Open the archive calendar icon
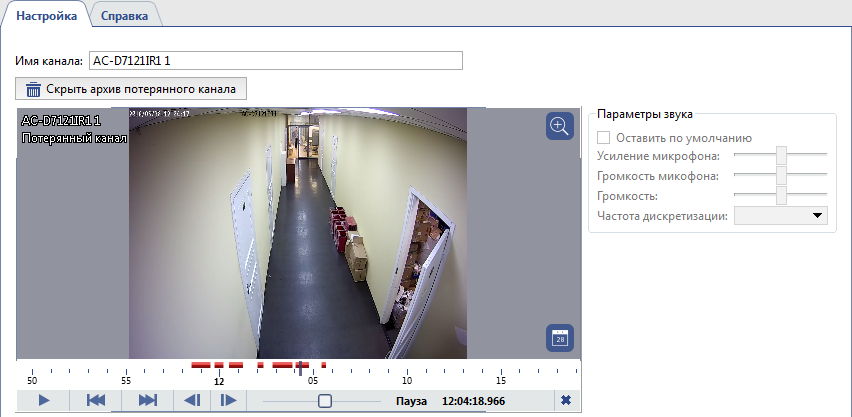Image resolution: width=852 pixels, height=417 pixels. (x=560, y=338)
